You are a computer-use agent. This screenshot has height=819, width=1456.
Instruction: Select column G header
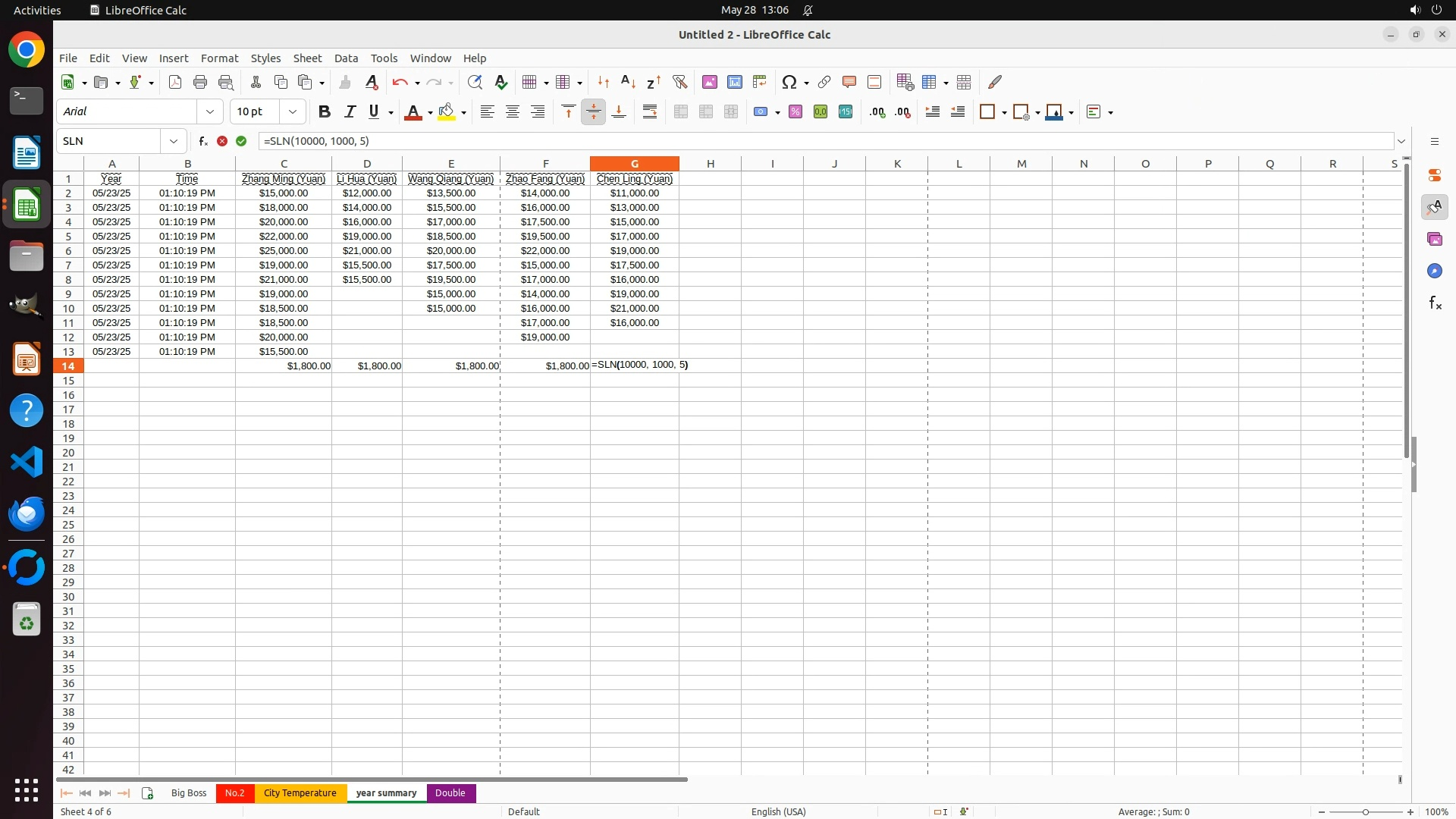(634, 164)
